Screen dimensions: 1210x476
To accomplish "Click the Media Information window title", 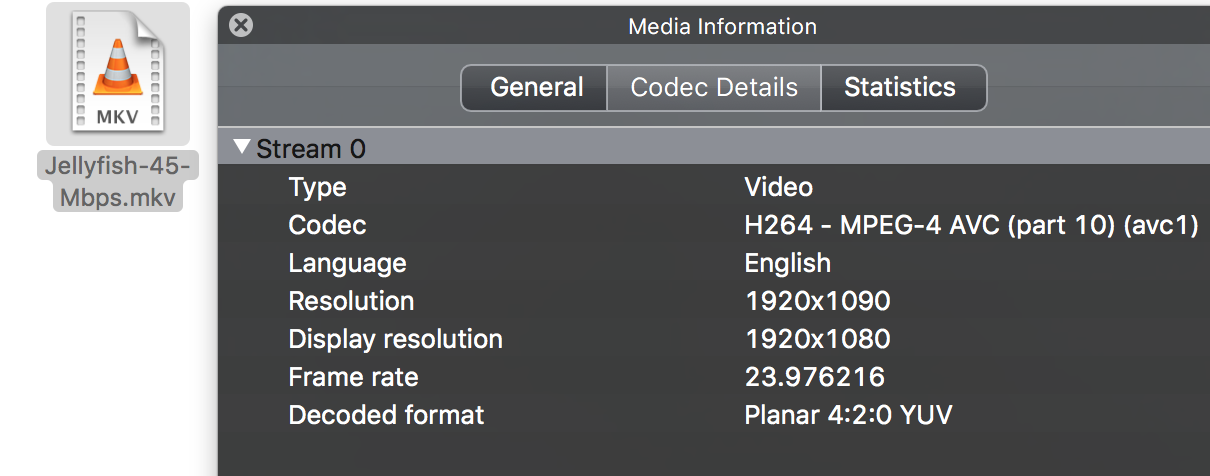I will (x=722, y=27).
